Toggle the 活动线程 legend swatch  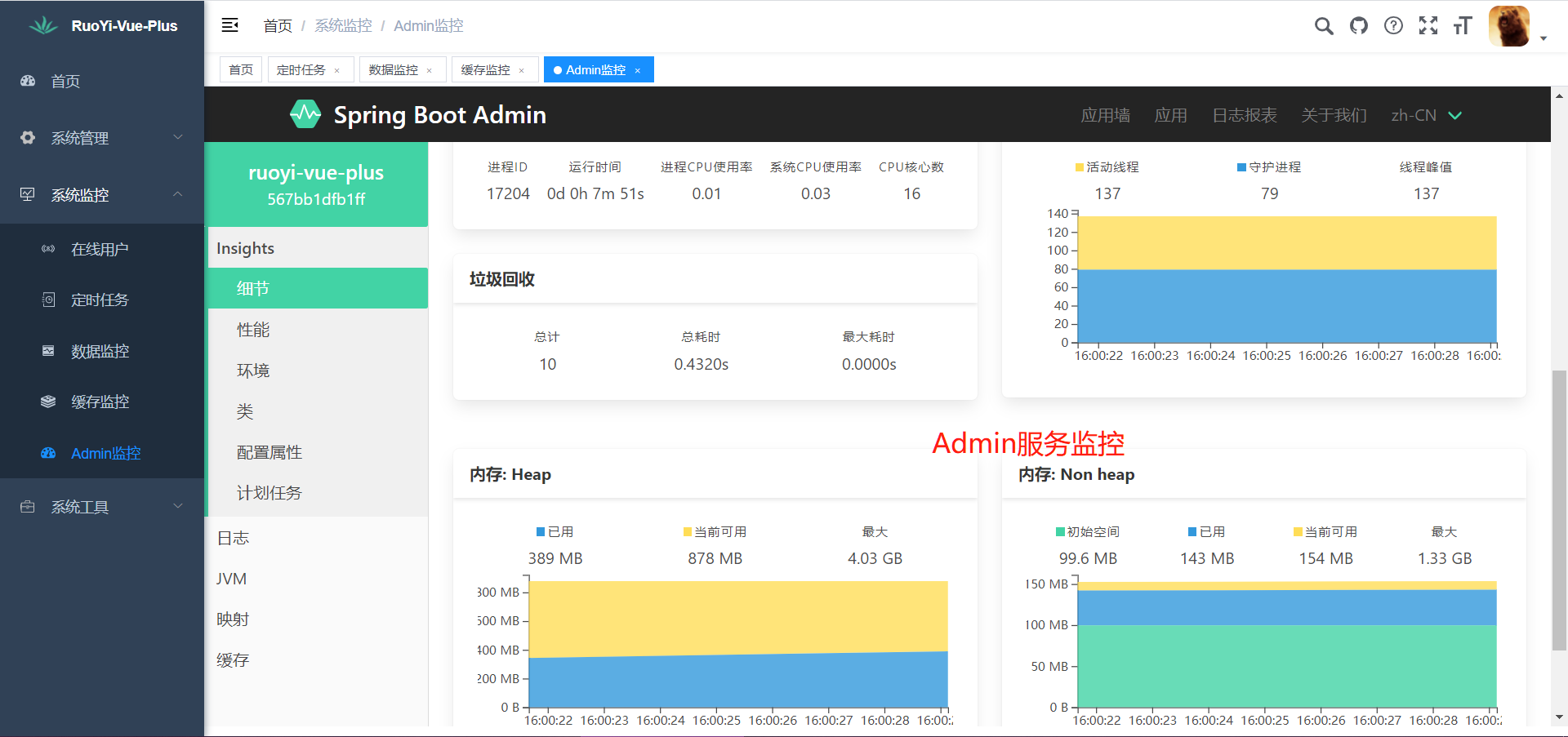click(1080, 167)
